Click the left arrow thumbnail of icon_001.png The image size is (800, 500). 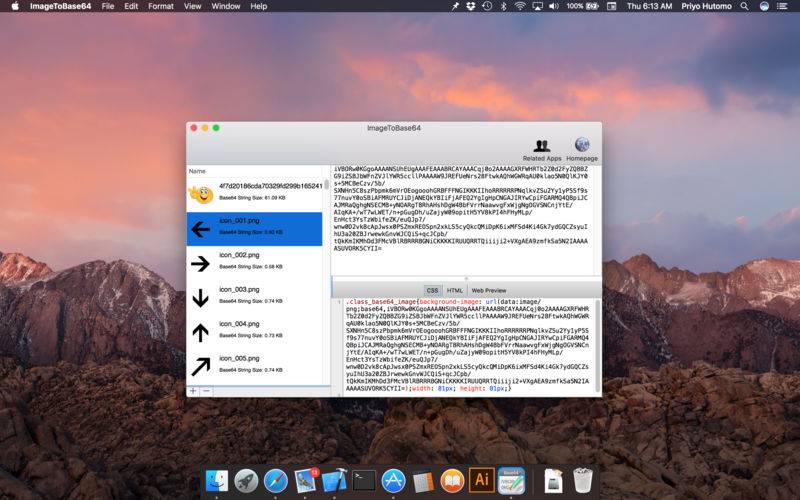coord(201,230)
